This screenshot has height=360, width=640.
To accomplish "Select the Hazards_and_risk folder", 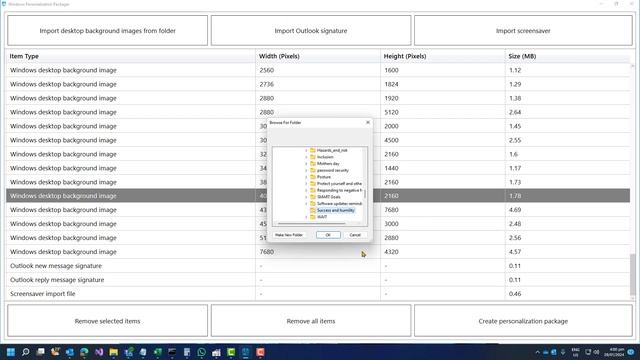I will coord(332,150).
